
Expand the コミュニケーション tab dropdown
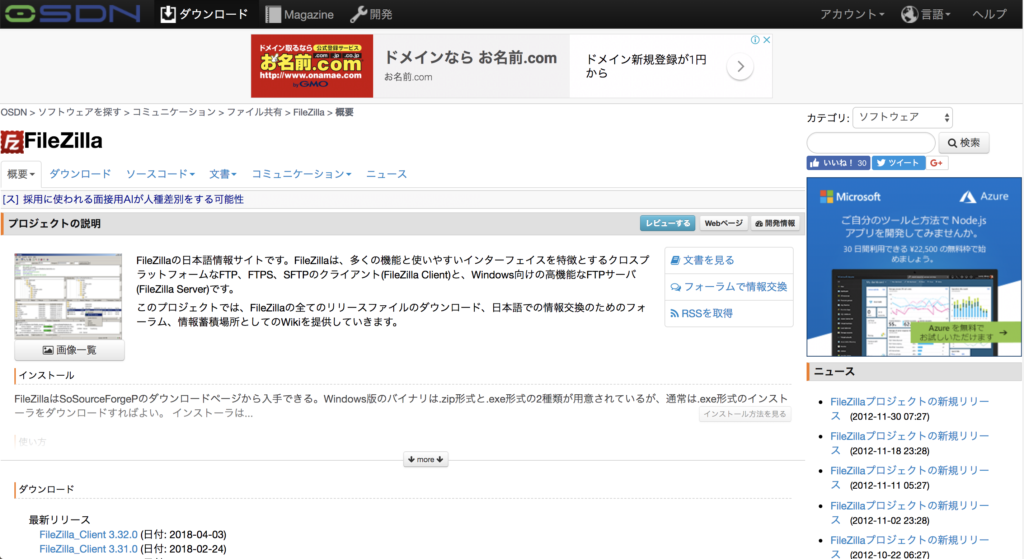tap(301, 174)
